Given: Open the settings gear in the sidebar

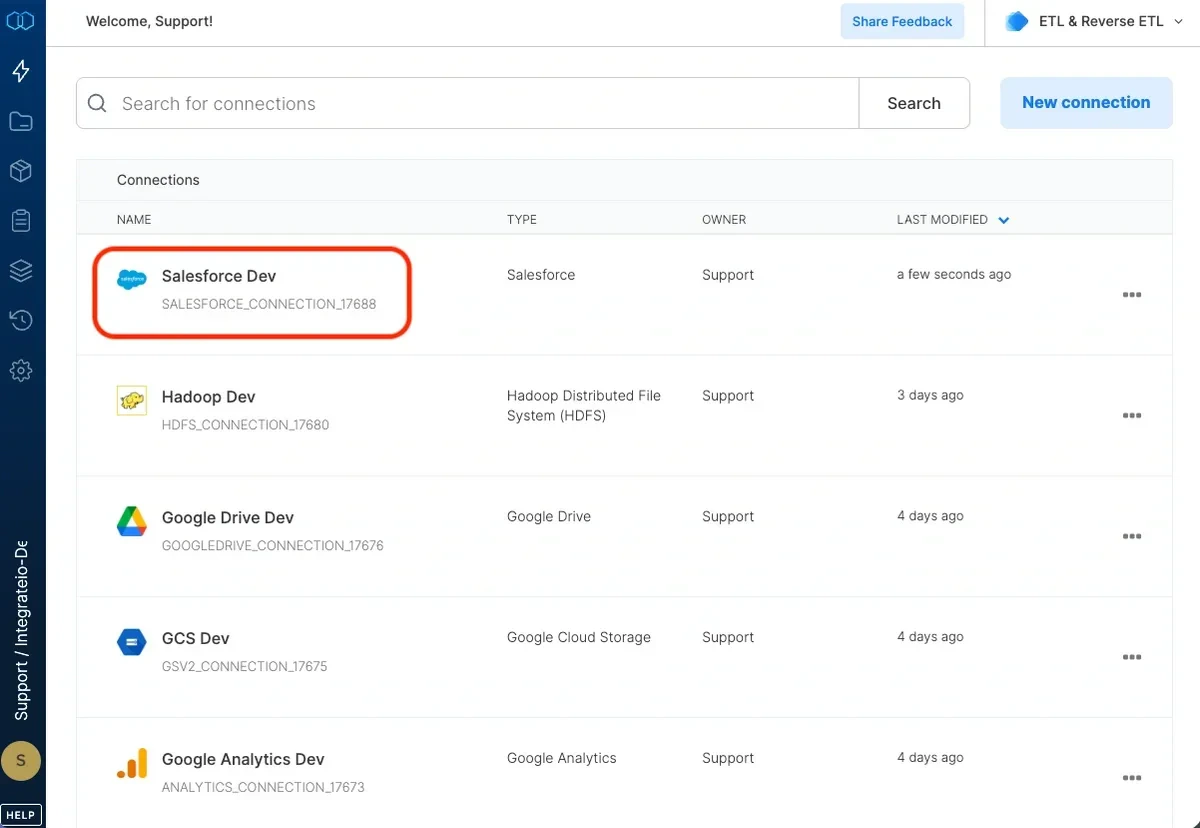Looking at the screenshot, I should tap(21, 370).
